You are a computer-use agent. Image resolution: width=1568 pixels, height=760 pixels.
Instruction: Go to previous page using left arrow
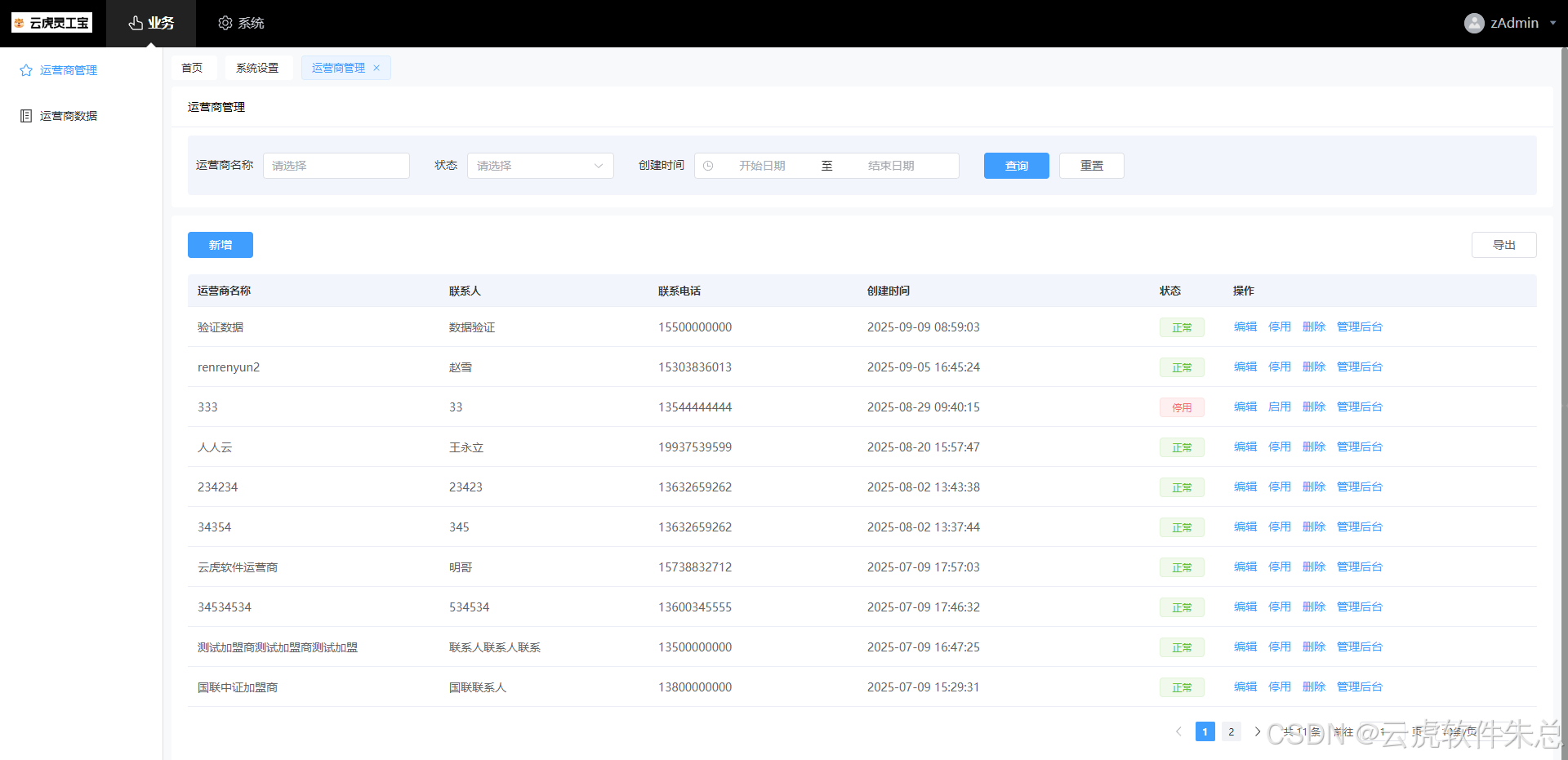click(x=1178, y=731)
